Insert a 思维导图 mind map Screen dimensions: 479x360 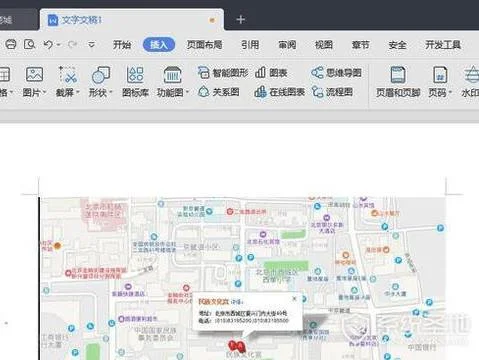coord(336,72)
